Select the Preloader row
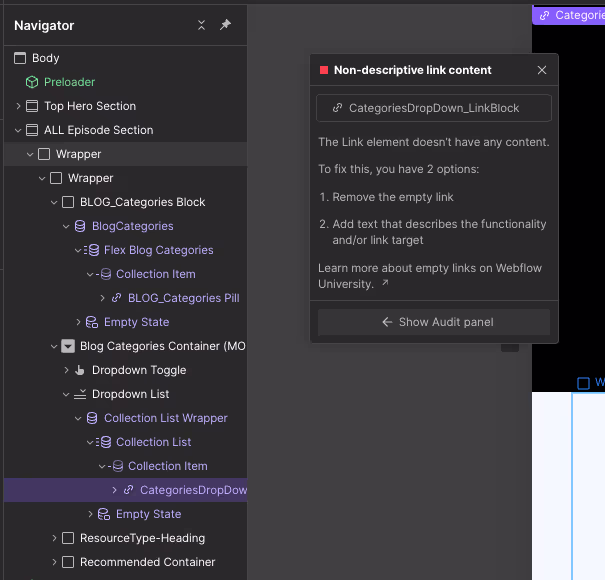Image resolution: width=605 pixels, height=580 pixels. (125, 82)
